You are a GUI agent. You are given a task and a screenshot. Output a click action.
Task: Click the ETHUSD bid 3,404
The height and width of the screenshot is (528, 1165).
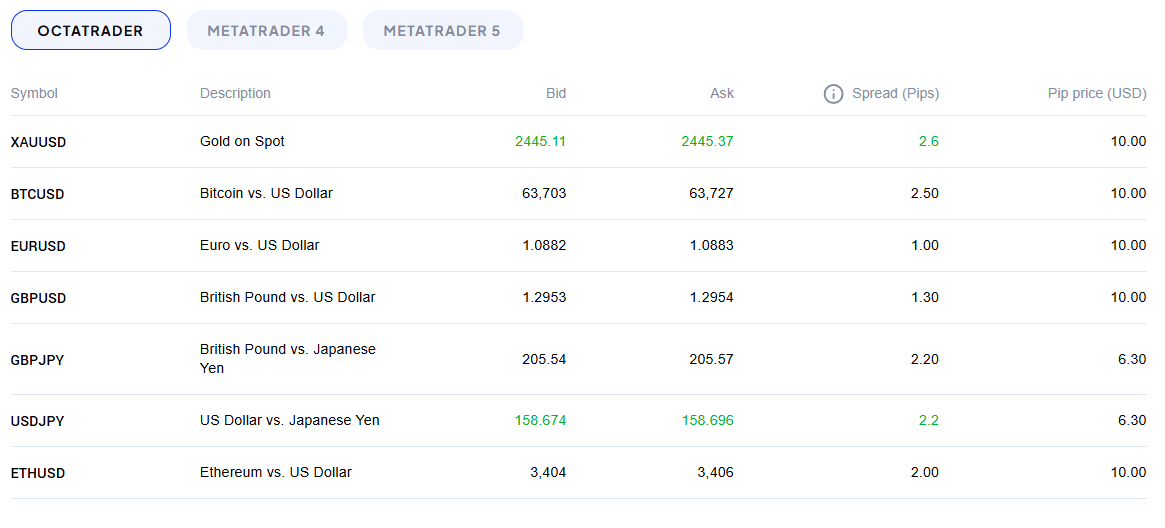[548, 472]
